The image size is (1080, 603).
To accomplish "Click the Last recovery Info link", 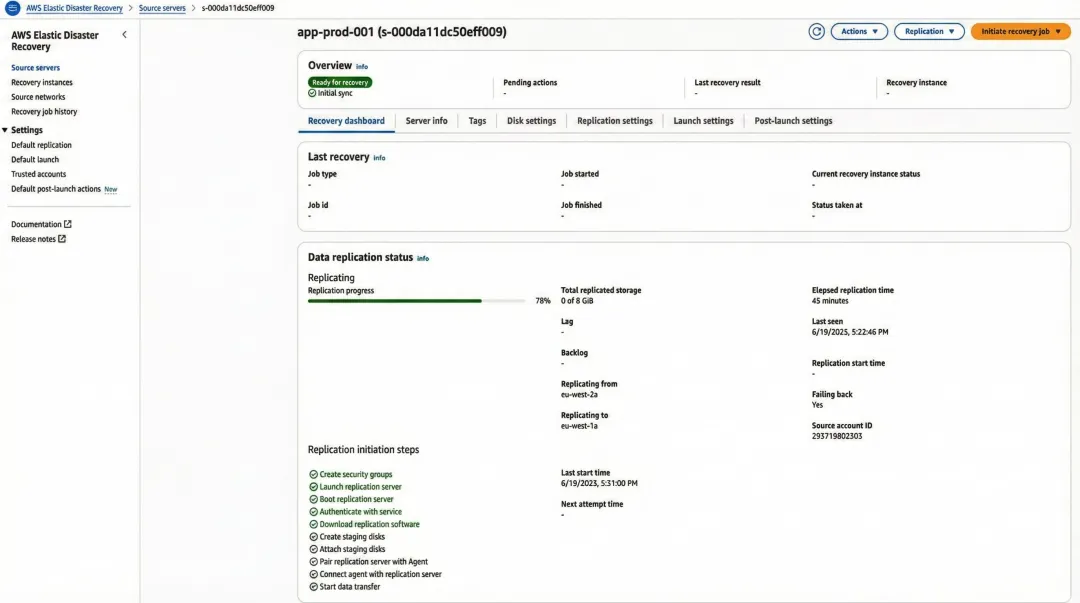I will (x=378, y=156).
